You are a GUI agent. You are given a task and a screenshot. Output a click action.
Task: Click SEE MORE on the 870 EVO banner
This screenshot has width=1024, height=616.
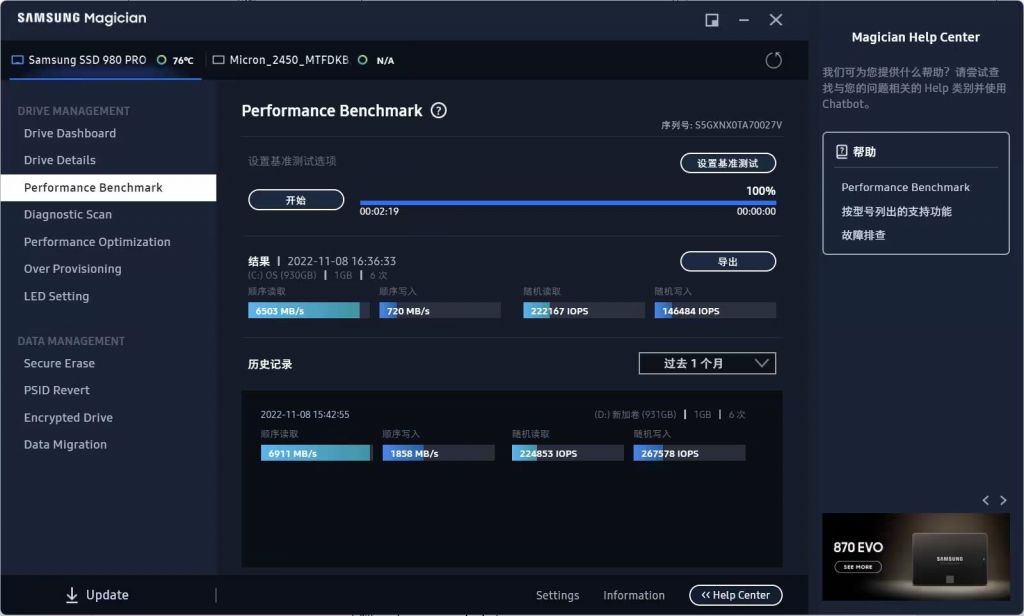tap(858, 567)
